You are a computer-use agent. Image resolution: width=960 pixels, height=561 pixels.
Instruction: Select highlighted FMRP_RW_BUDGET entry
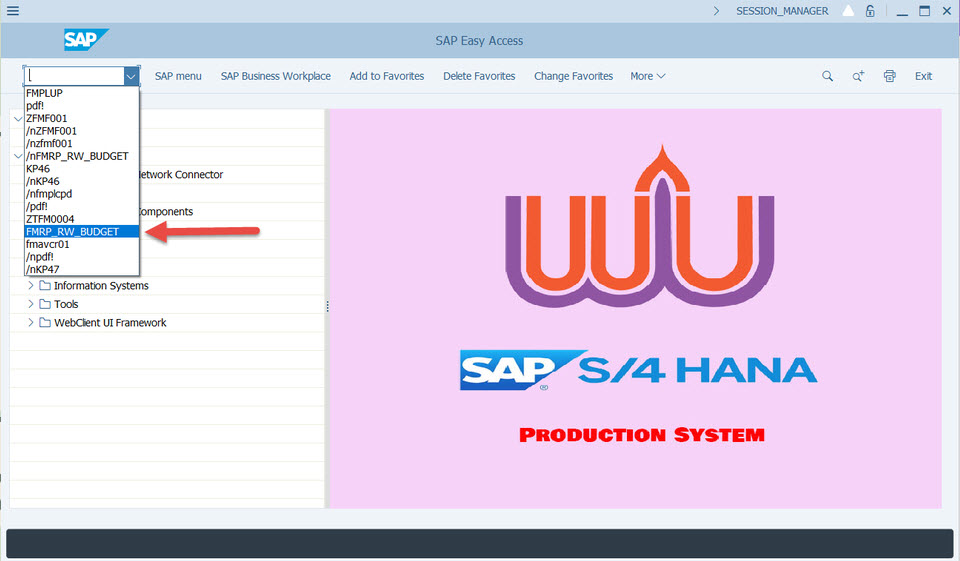pyautogui.click(x=82, y=232)
